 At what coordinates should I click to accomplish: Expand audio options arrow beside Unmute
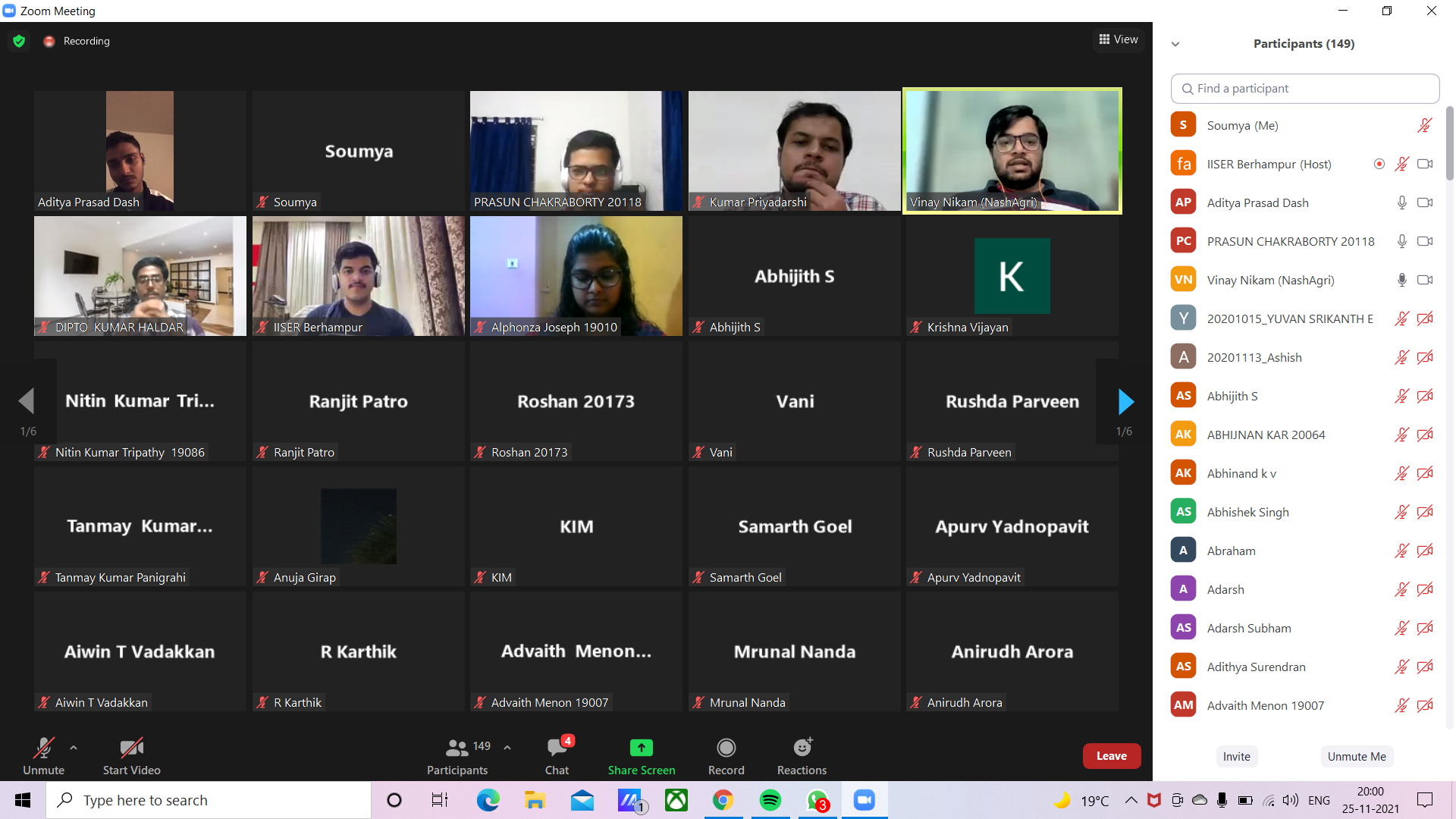point(74,748)
